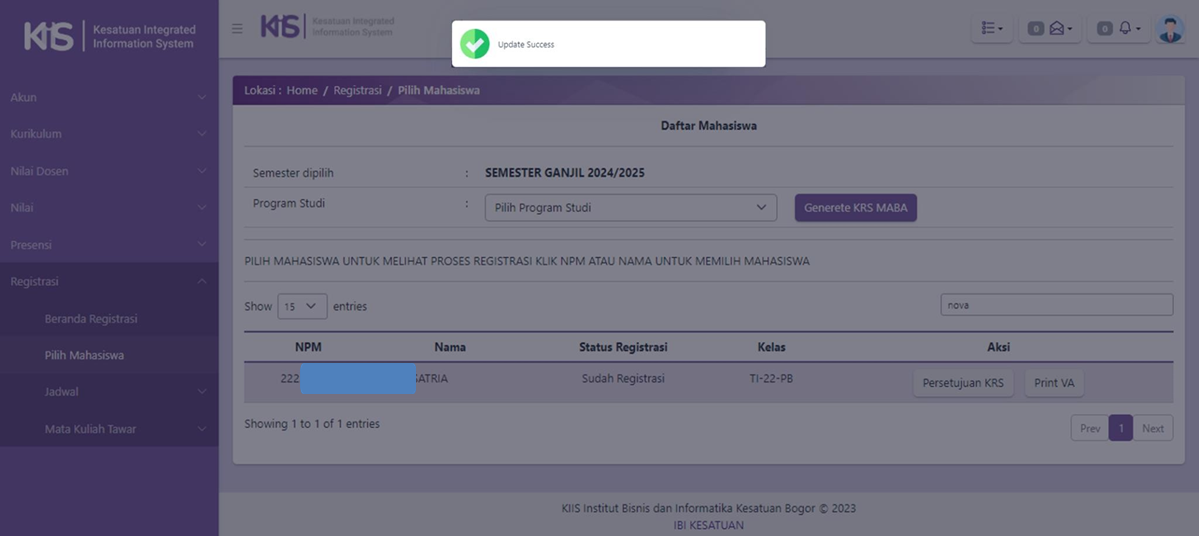Open Beranda Registrasi menu item
Viewport: 1199px width, 536px height.
[x=91, y=319]
